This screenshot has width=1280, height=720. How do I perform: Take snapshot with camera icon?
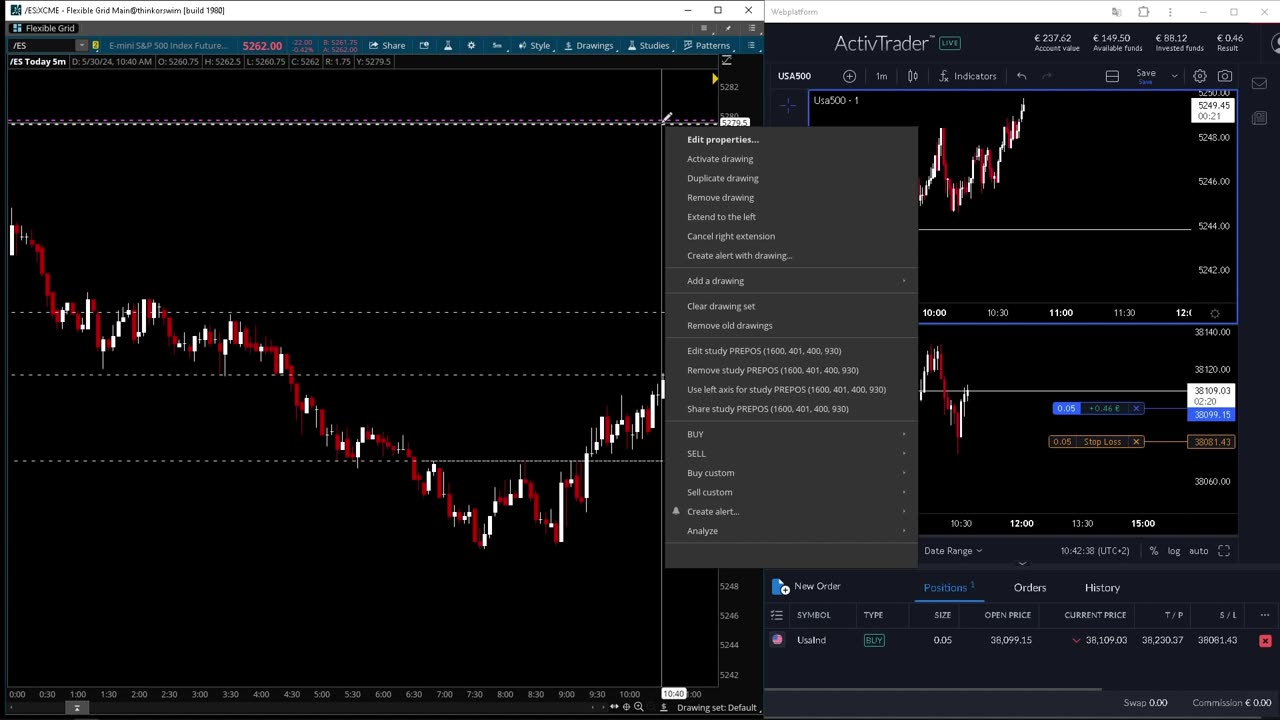tap(1225, 76)
